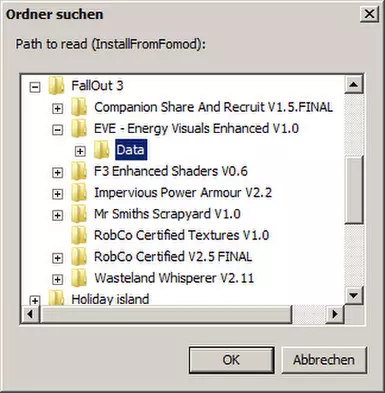Select the Holiday island folder
The height and width of the screenshot is (393, 385).
click(x=110, y=299)
